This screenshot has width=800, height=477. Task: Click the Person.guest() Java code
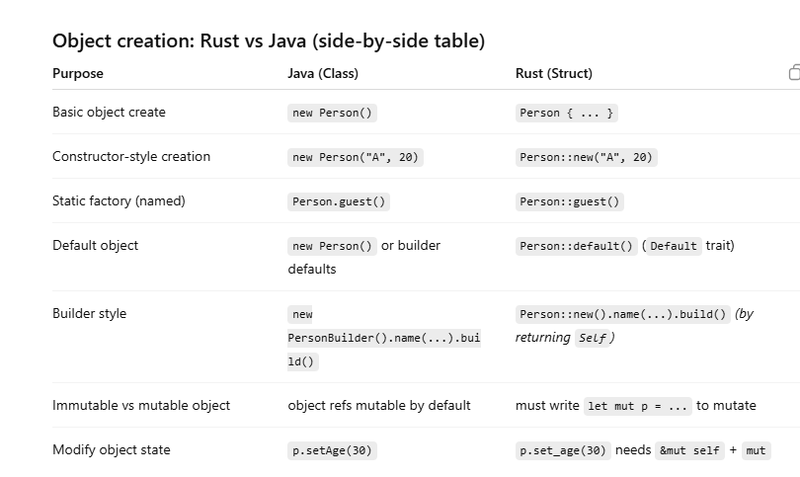click(339, 201)
